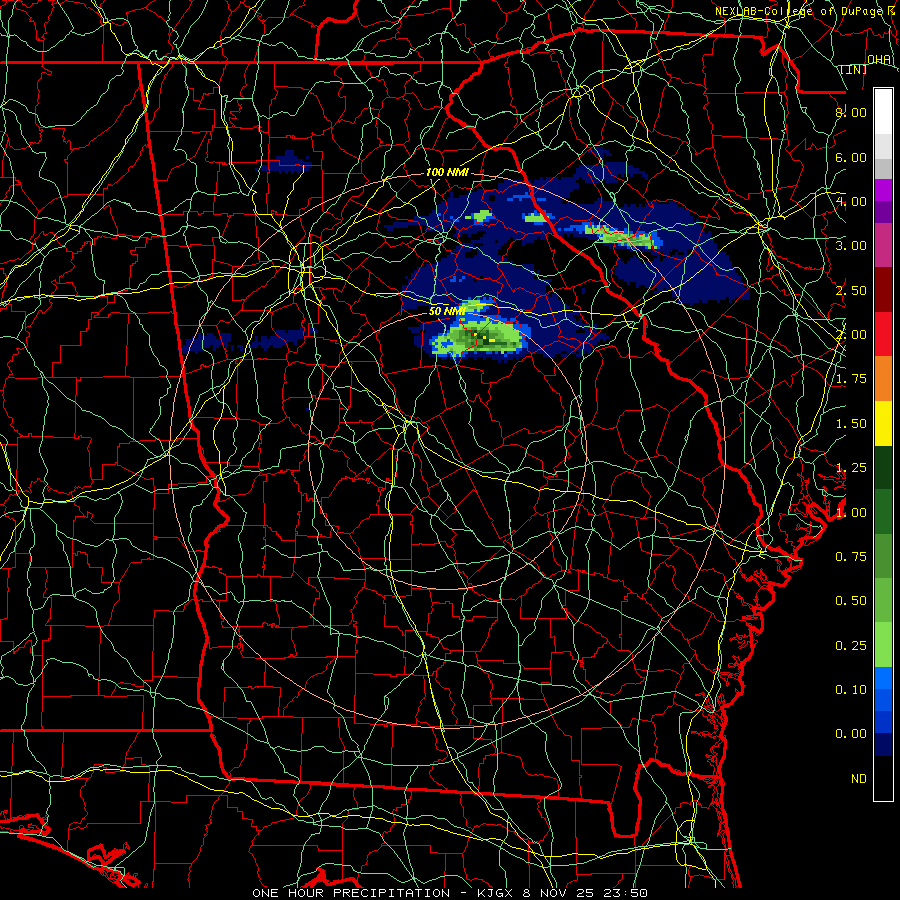Select the magenta legend swatch

tap(883, 189)
